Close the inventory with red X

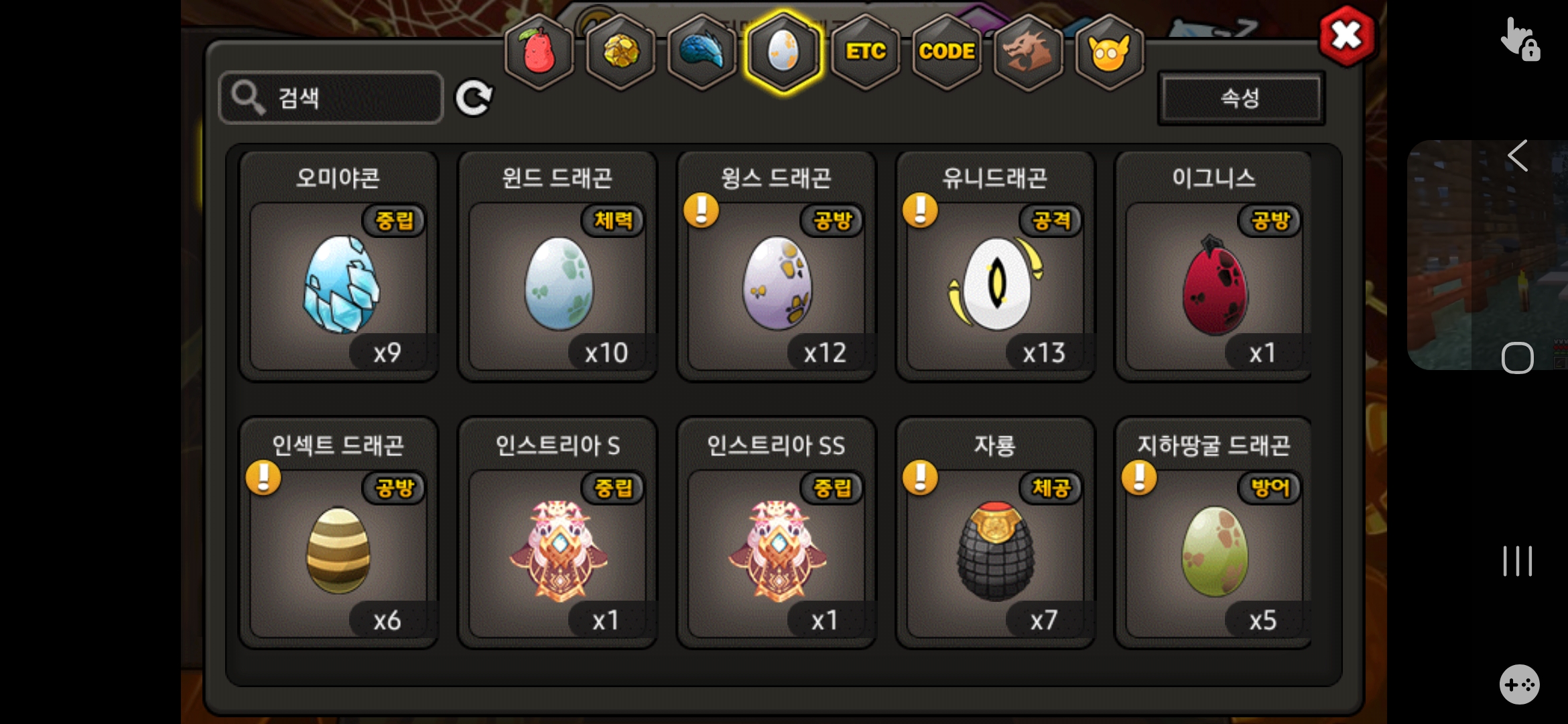(x=1347, y=36)
